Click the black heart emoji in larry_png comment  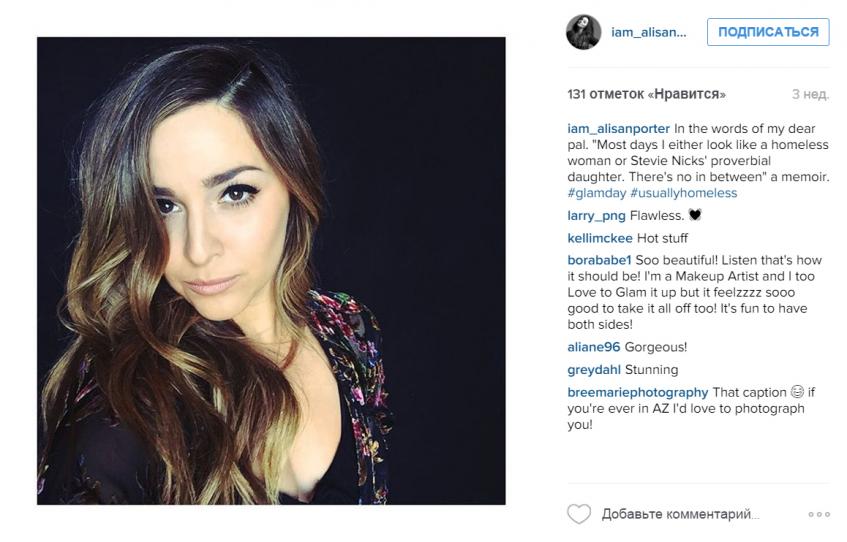[695, 215]
